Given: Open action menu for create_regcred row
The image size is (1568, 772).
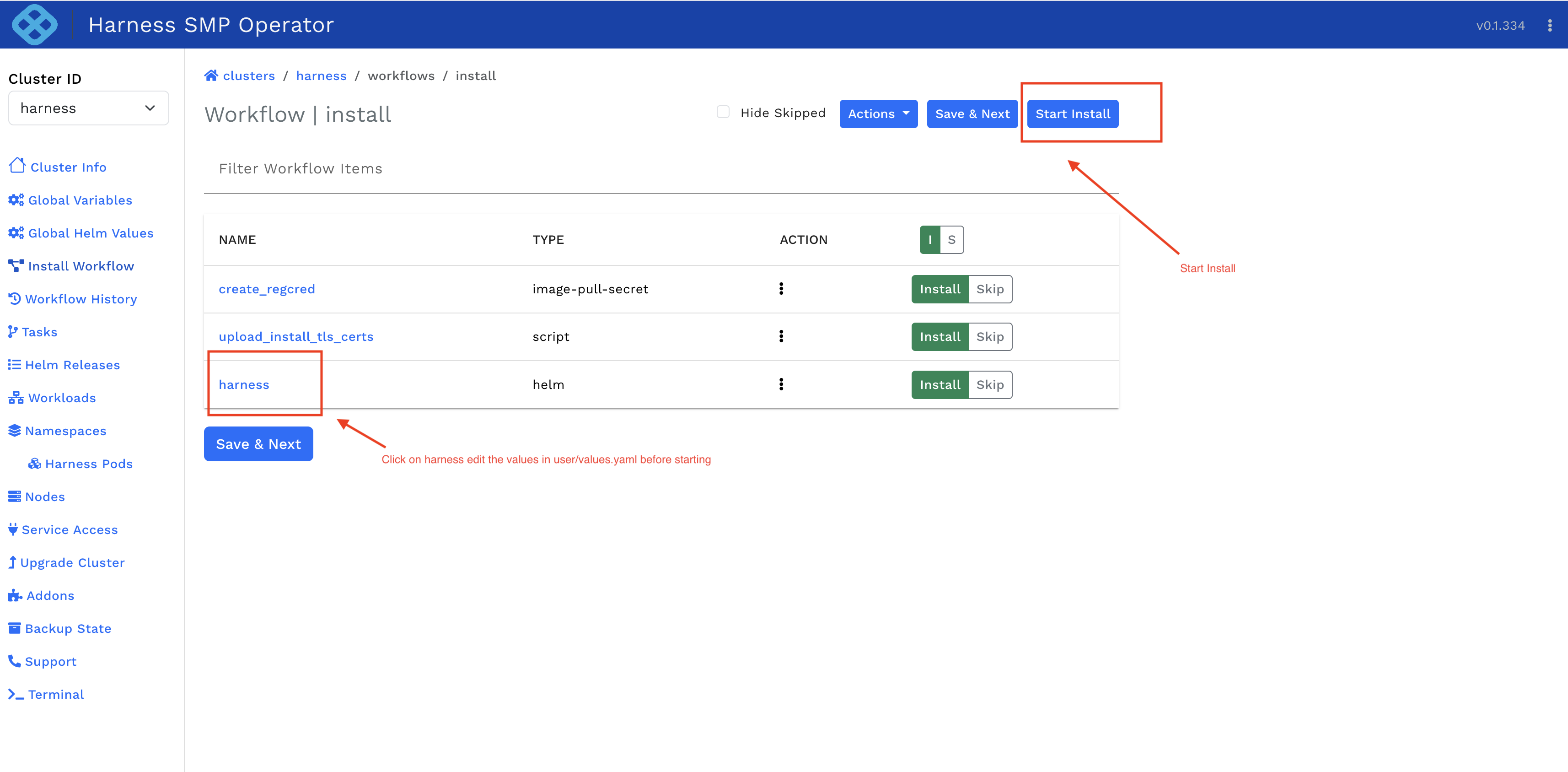Looking at the screenshot, I should (x=781, y=289).
